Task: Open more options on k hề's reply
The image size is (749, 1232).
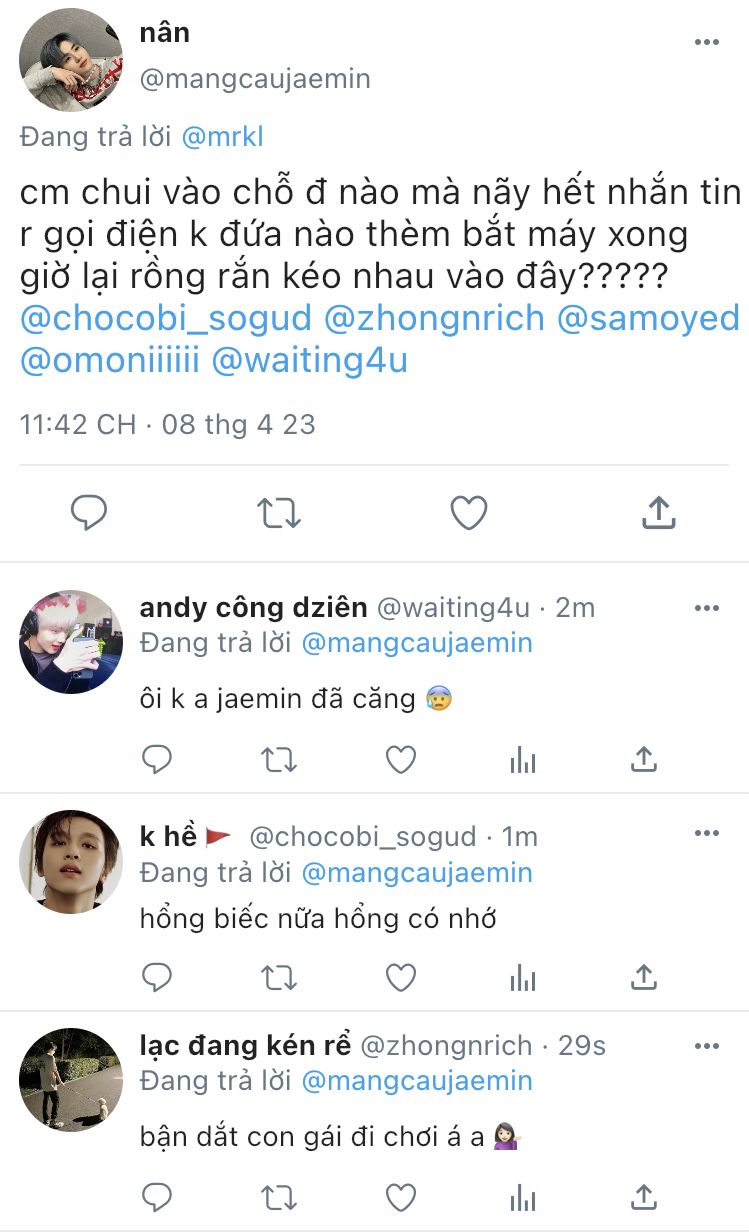Action: [707, 832]
